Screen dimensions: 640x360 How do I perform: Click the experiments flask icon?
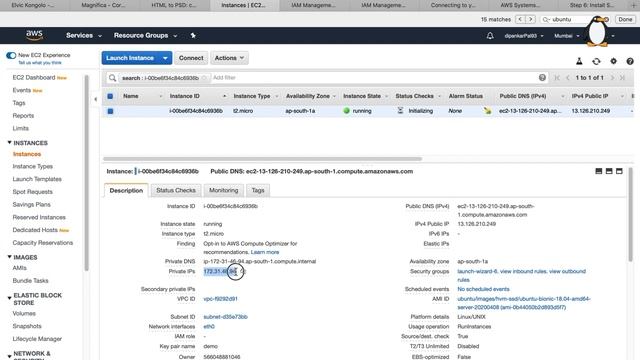point(579,61)
